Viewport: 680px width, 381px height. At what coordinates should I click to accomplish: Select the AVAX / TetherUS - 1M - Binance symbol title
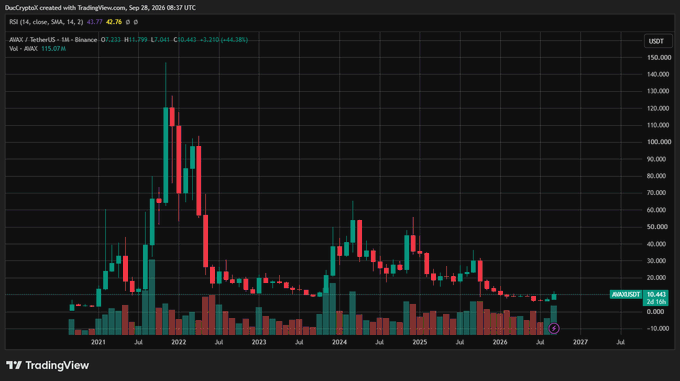coord(53,40)
